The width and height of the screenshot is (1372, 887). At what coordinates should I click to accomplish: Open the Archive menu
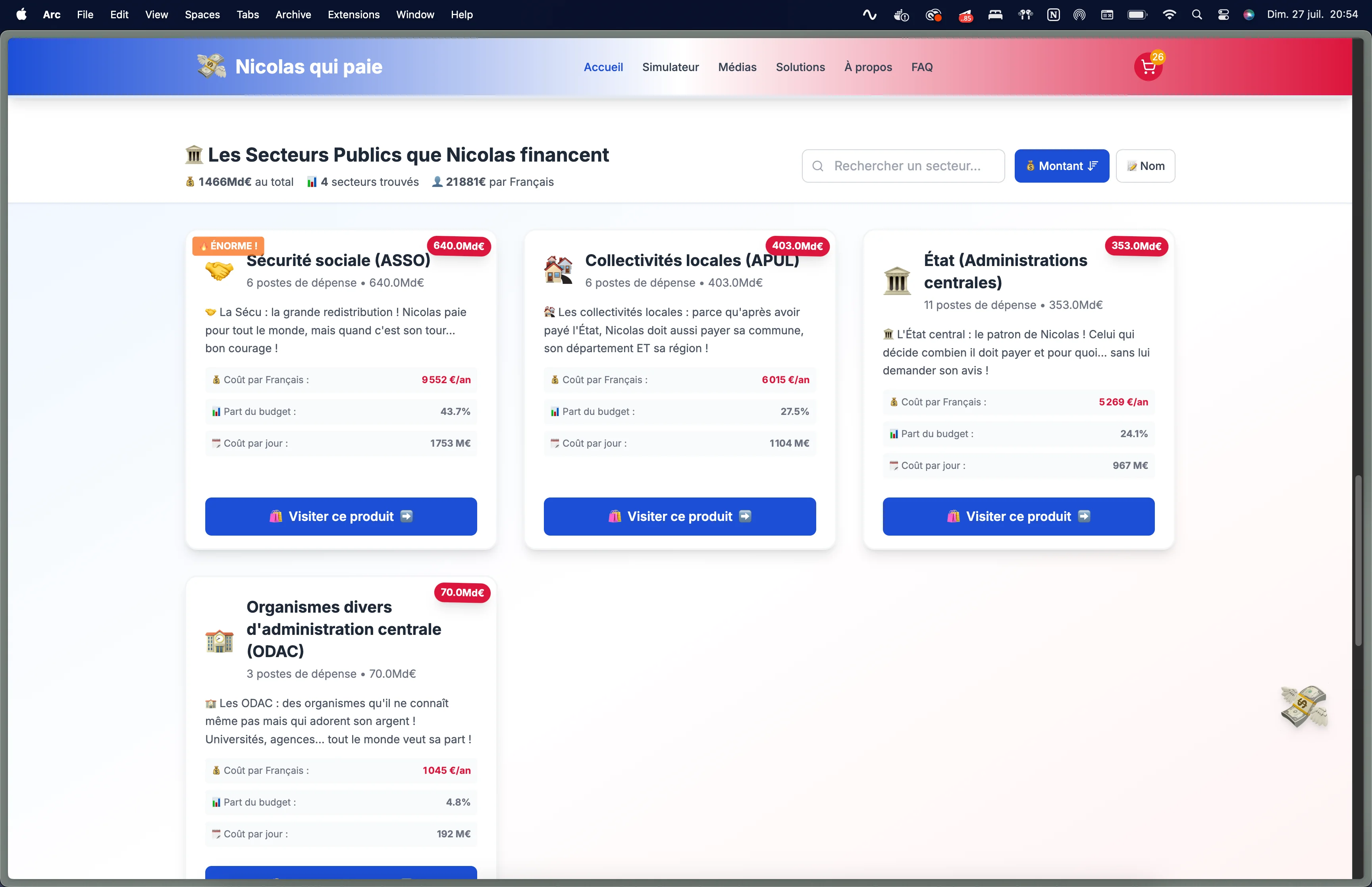pos(293,15)
